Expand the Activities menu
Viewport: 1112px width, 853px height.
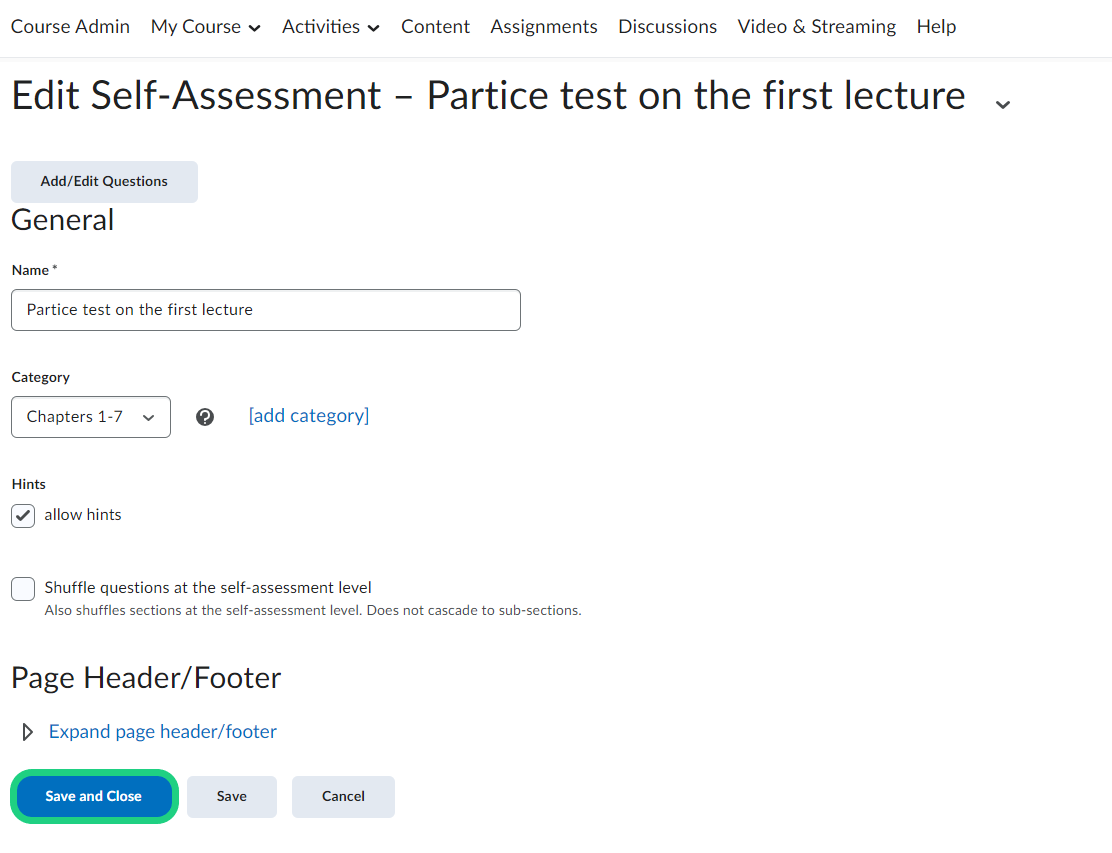point(330,27)
